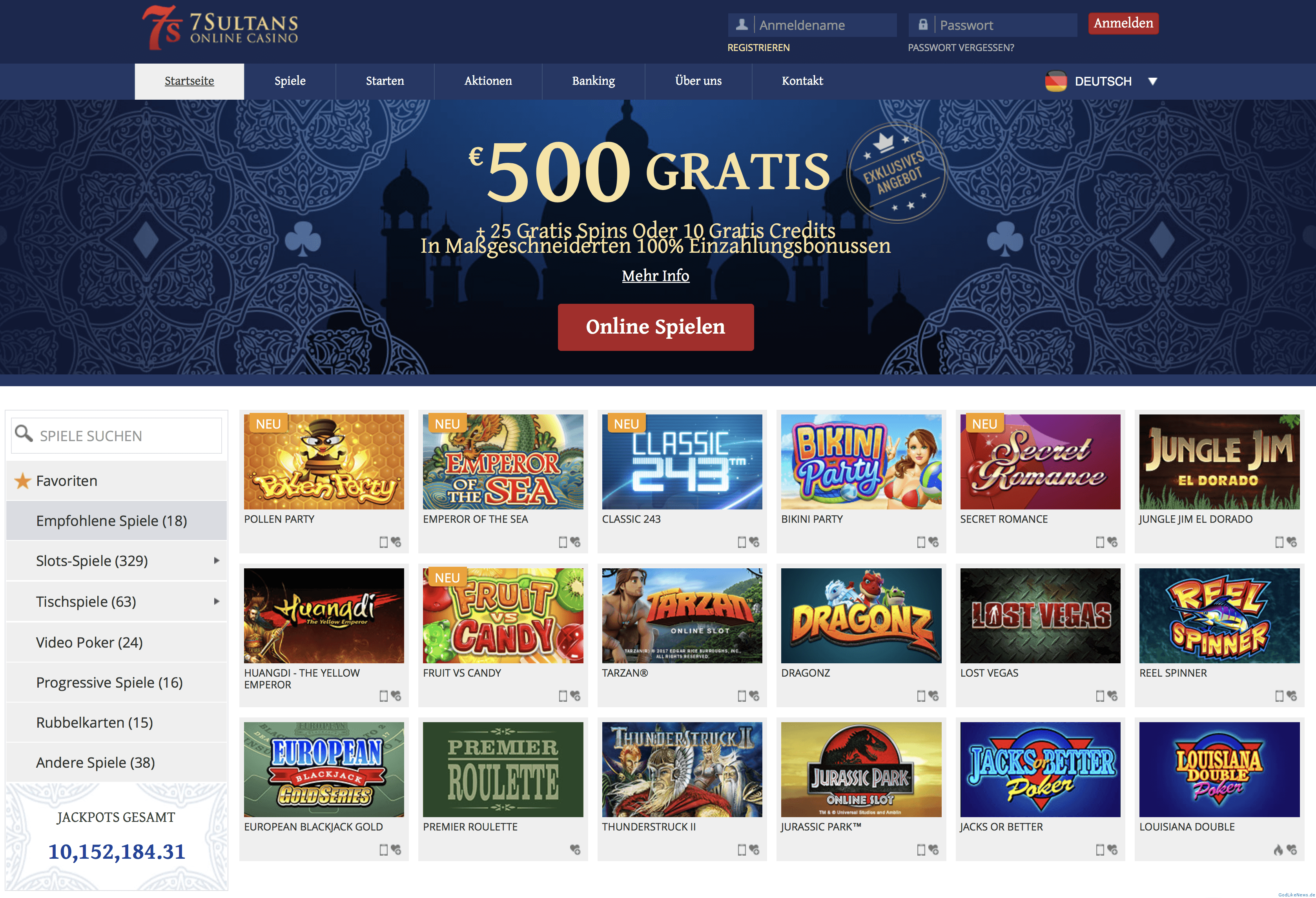Click the German flag icon

tap(1055, 81)
